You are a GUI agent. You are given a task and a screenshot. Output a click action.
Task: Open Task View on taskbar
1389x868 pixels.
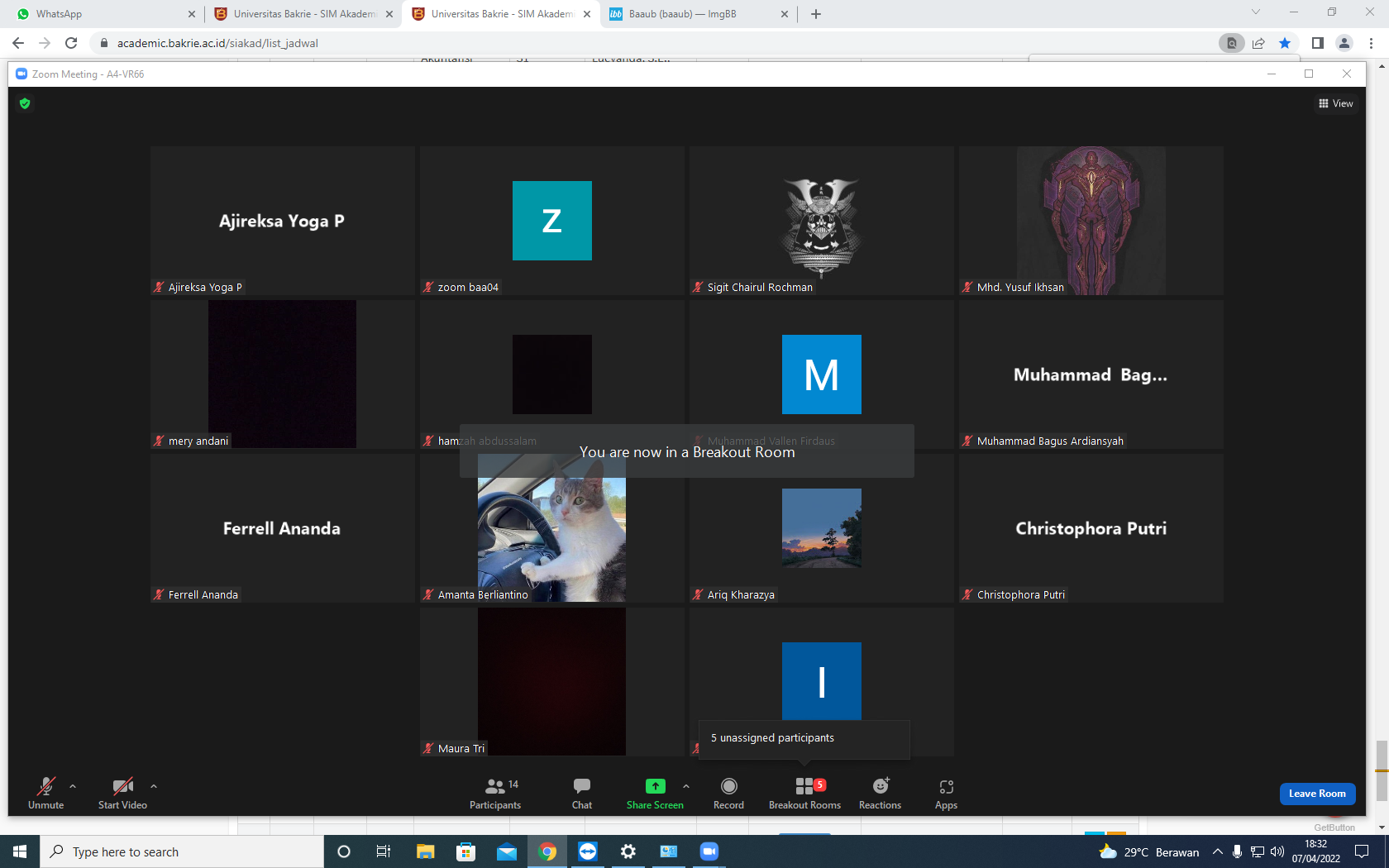(384, 851)
